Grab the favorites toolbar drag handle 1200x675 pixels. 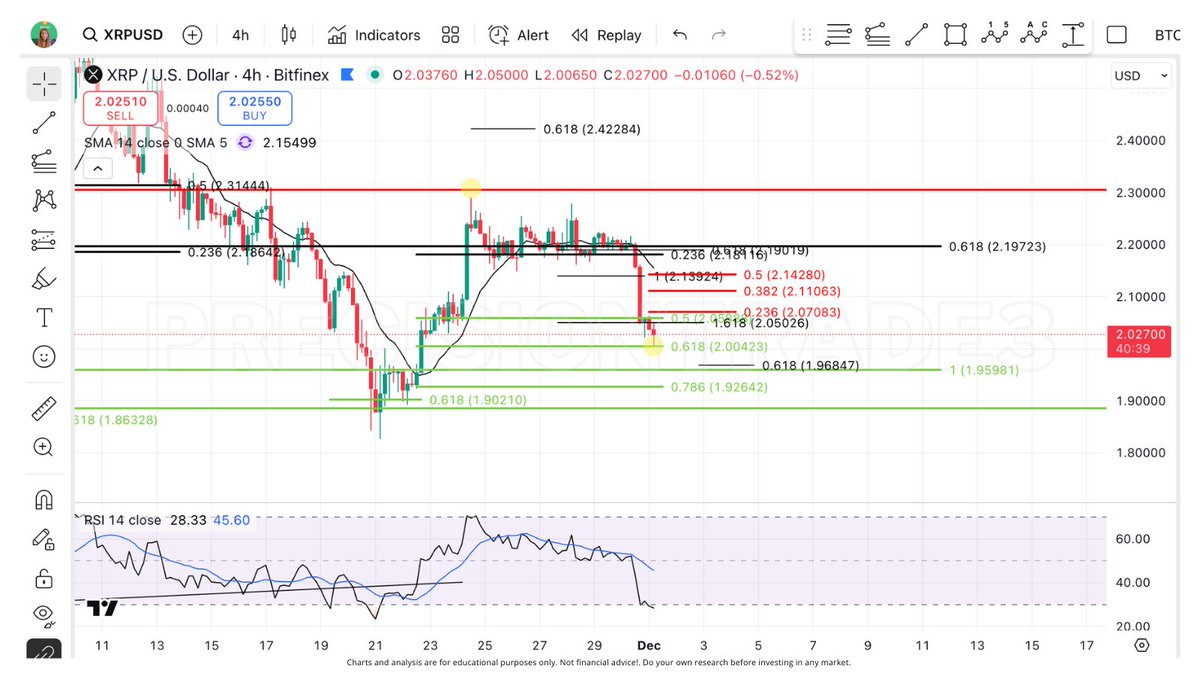pos(808,35)
